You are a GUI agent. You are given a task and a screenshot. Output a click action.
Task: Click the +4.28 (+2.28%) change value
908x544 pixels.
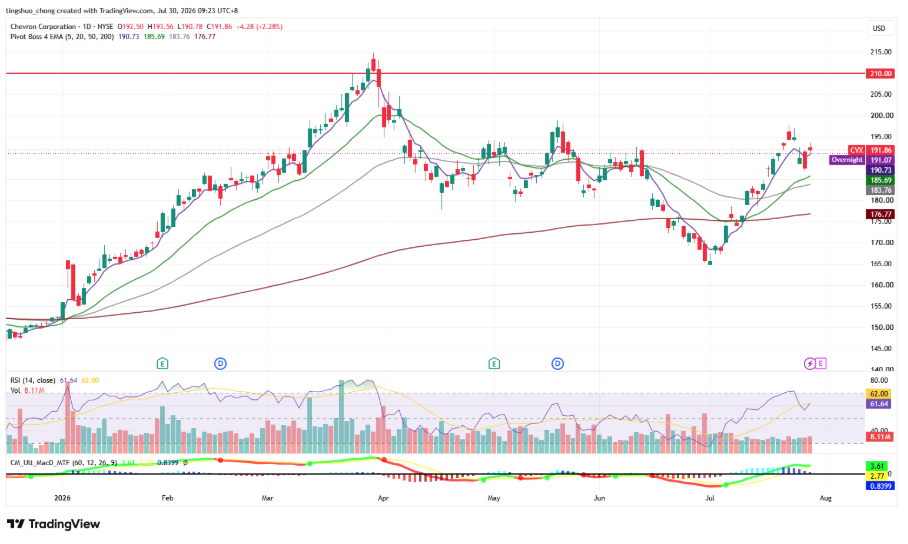260,27
